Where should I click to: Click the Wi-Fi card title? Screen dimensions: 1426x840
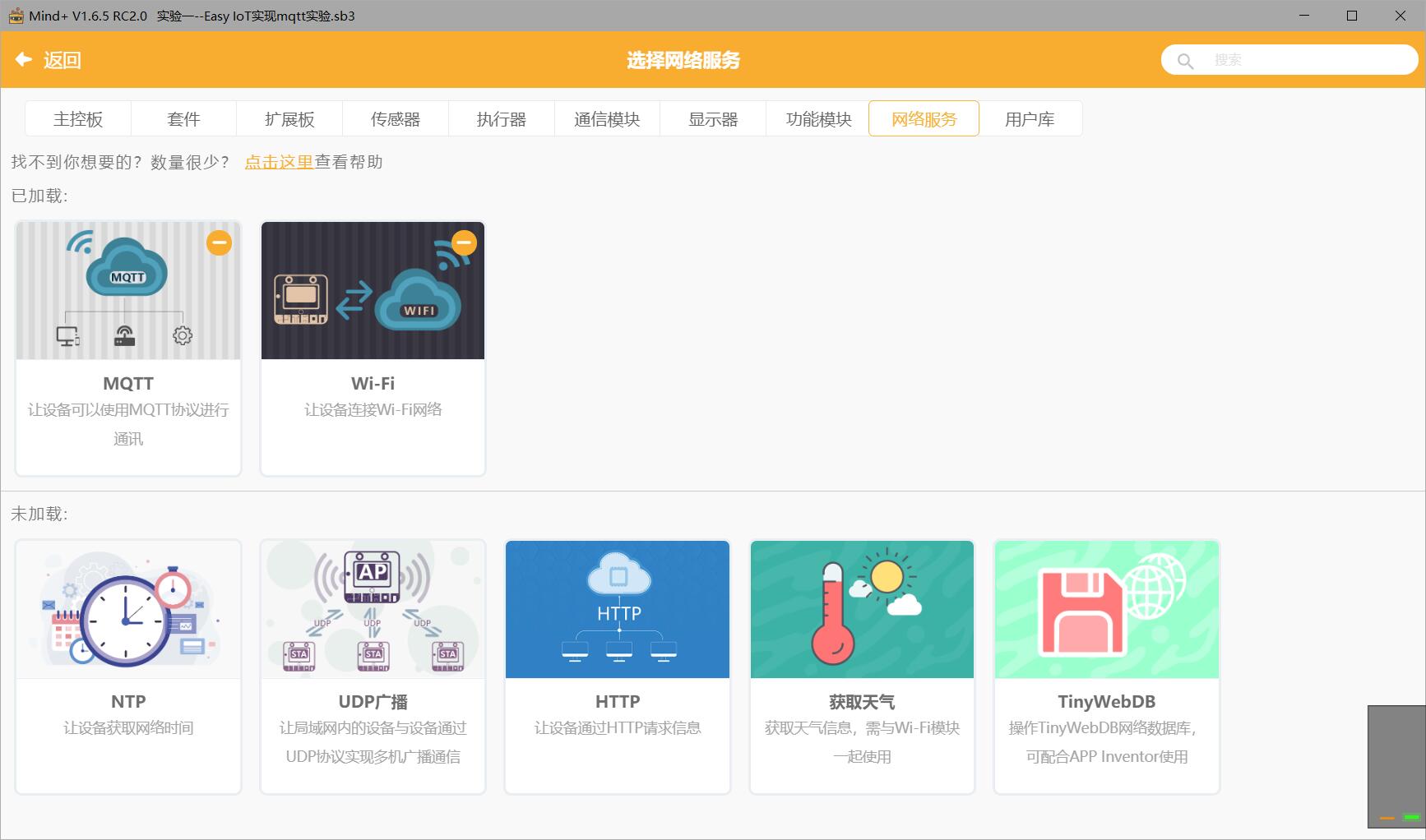tap(373, 383)
